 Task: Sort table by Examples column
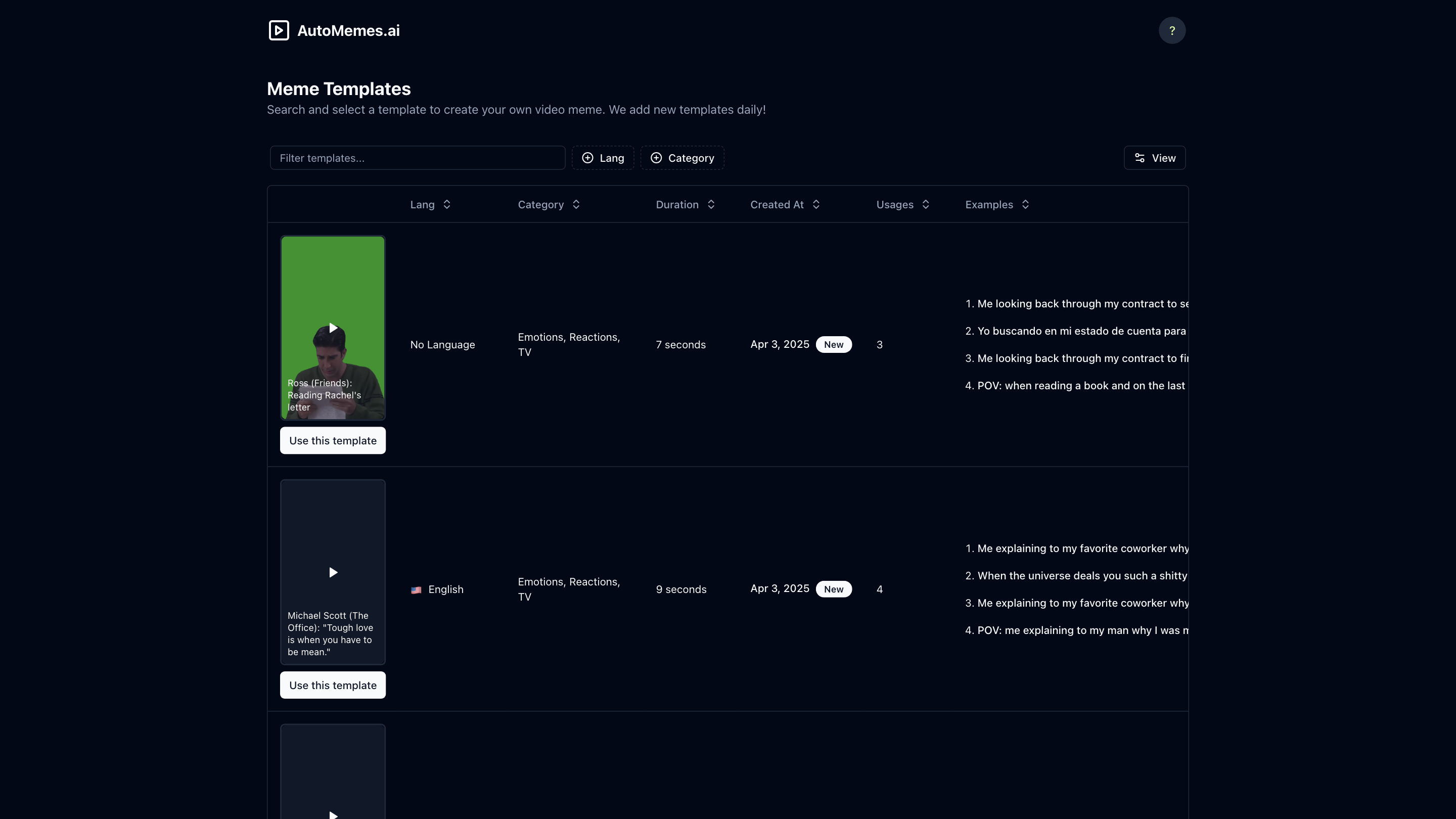click(996, 205)
